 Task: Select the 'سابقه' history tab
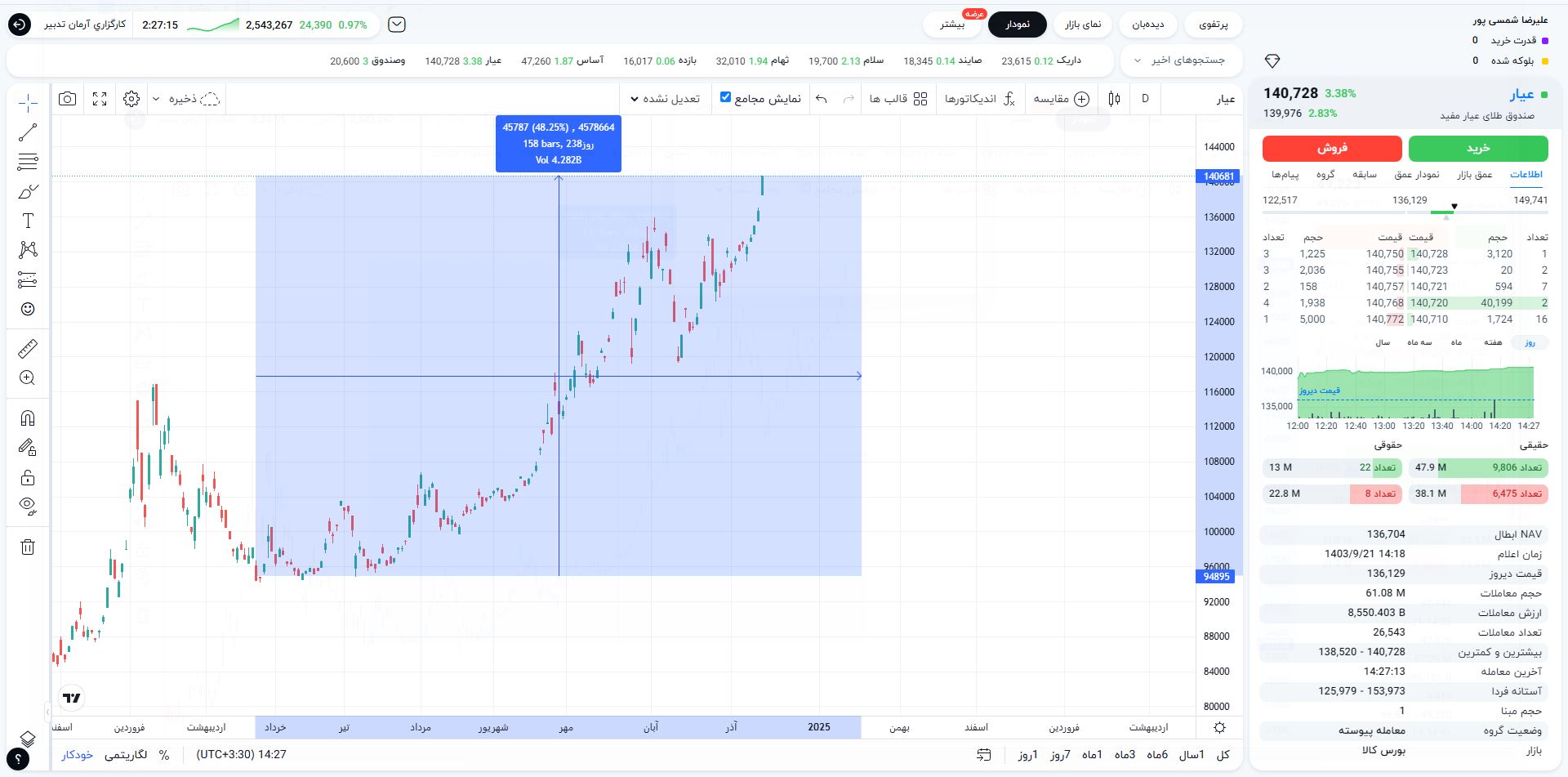click(x=1365, y=174)
